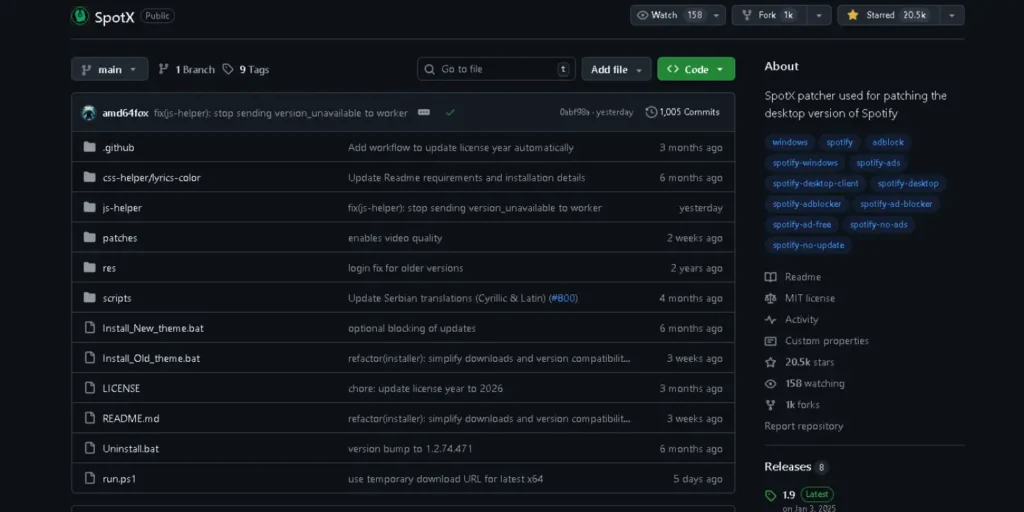Open Install_Old_theme.bat file
Image resolution: width=1024 pixels, height=512 pixels.
tap(152, 358)
